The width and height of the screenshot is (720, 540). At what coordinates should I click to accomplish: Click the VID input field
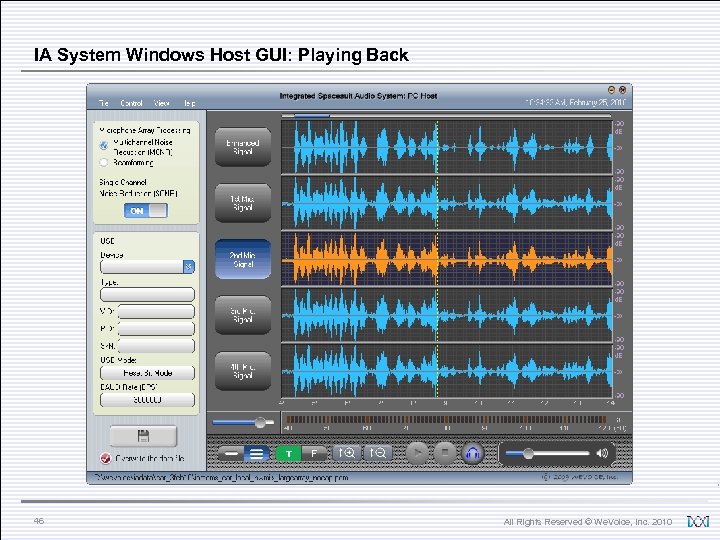[156, 311]
